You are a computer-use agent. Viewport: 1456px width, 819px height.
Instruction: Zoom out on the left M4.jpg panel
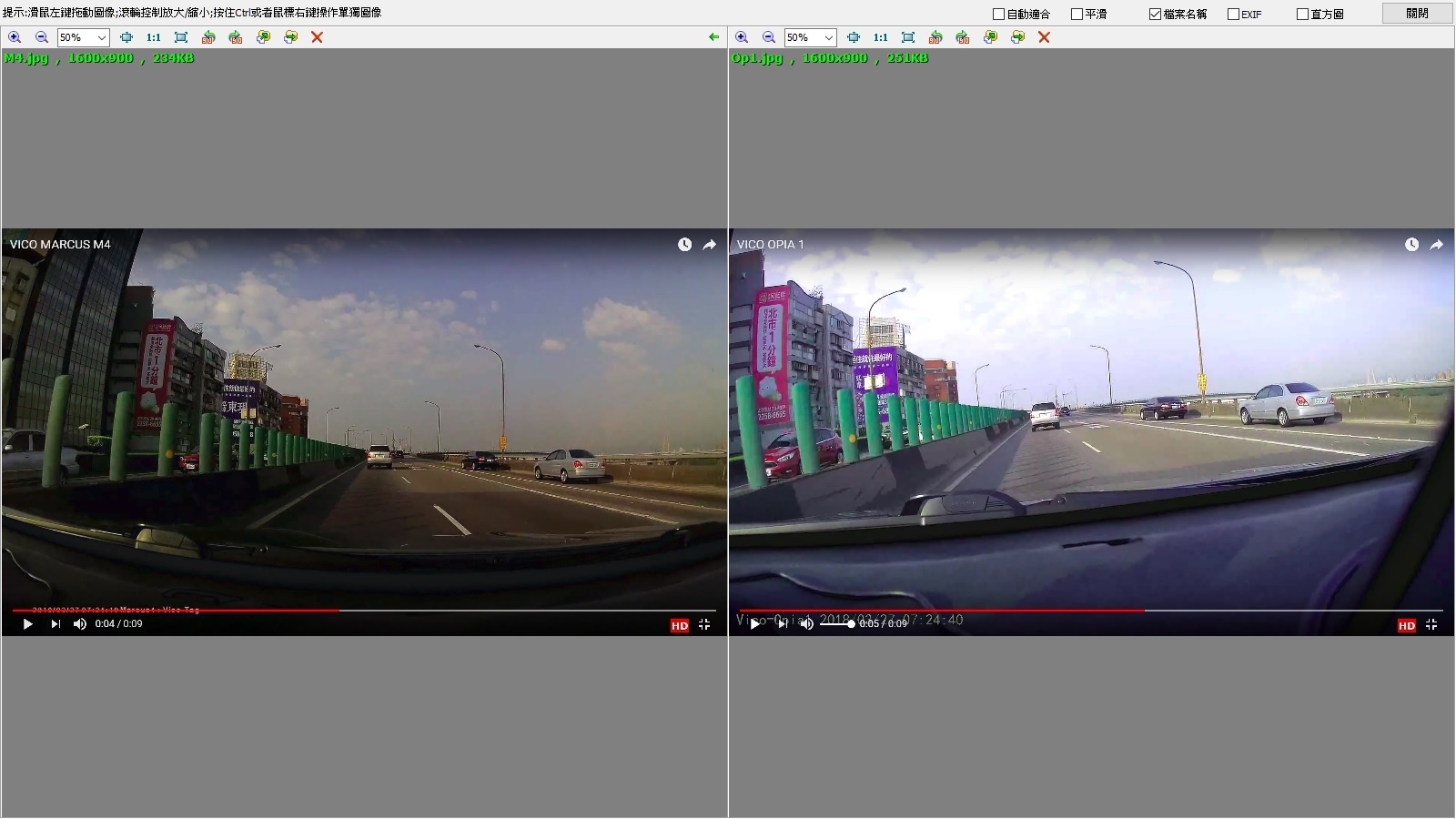coord(42,37)
